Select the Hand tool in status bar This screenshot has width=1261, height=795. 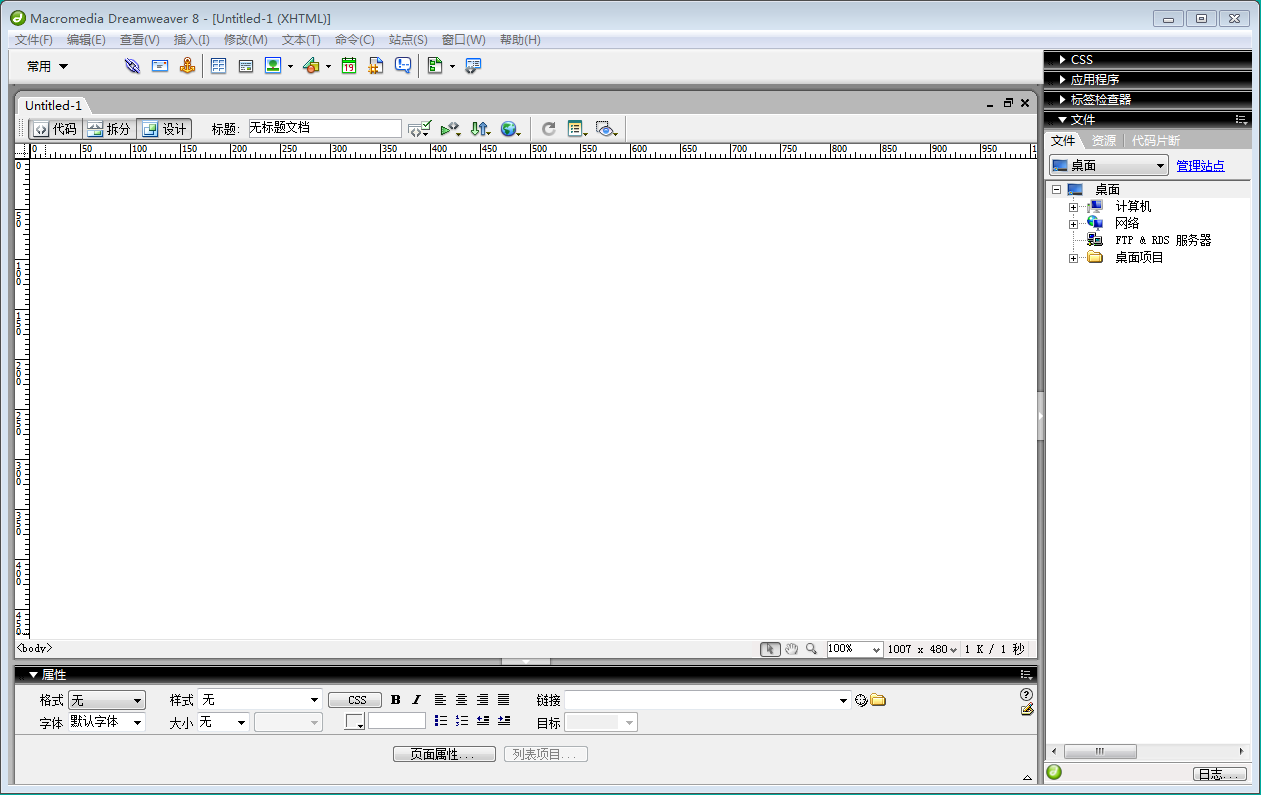[x=791, y=649]
